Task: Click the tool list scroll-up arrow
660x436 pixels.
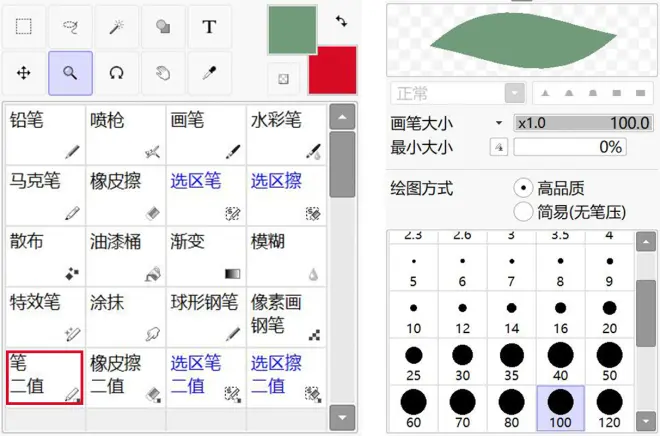Action: (x=342, y=117)
